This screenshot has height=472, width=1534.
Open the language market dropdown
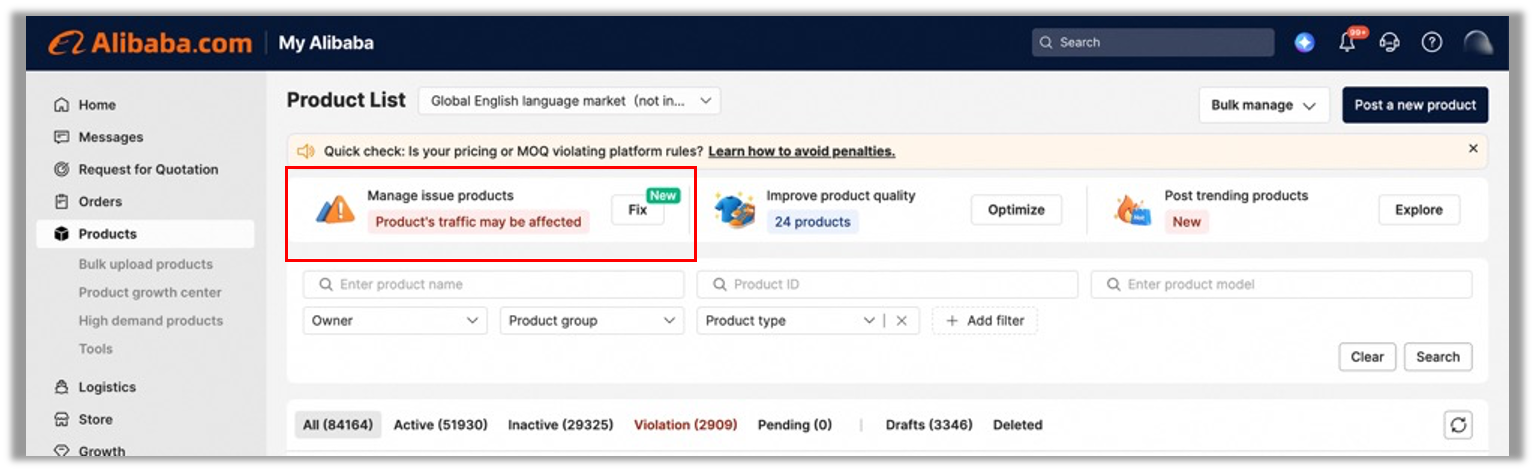click(x=570, y=101)
